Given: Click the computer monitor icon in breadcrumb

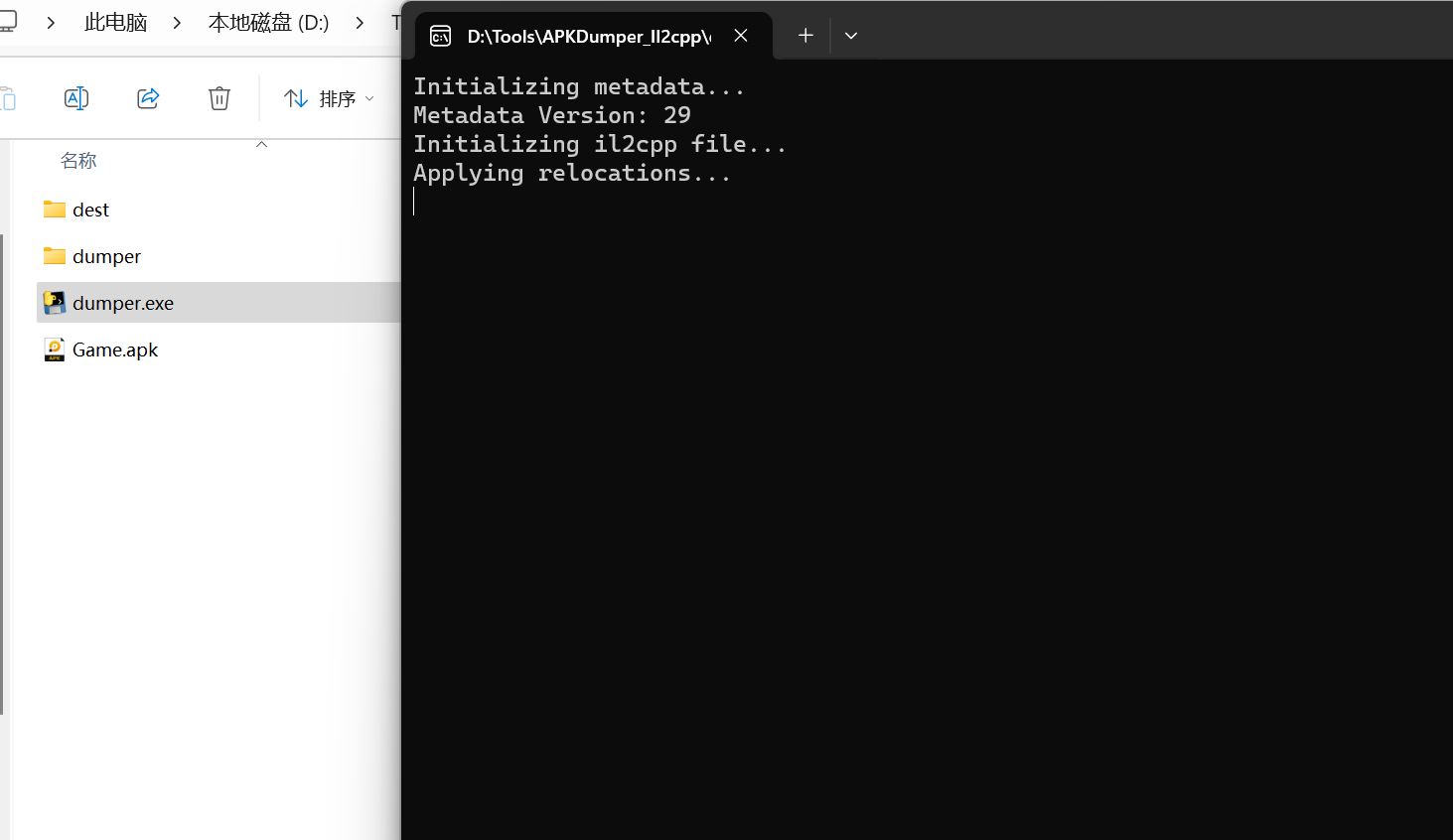Looking at the screenshot, I should (8, 22).
